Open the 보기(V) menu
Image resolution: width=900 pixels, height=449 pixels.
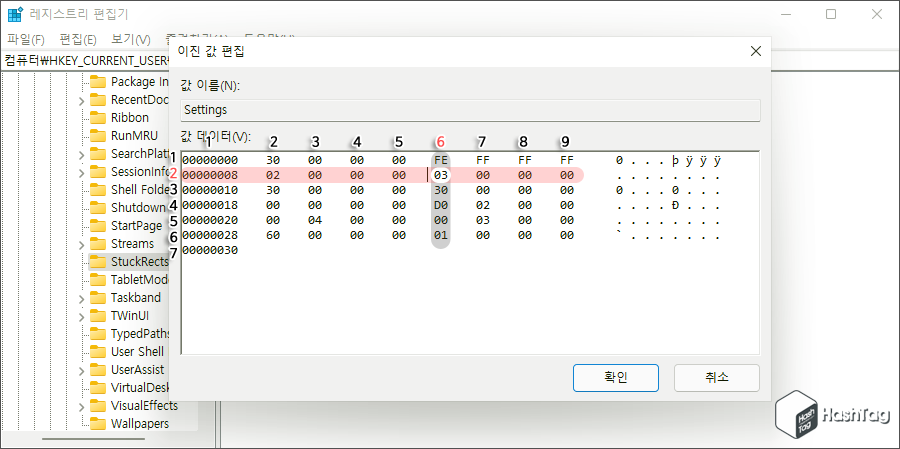coord(131,40)
